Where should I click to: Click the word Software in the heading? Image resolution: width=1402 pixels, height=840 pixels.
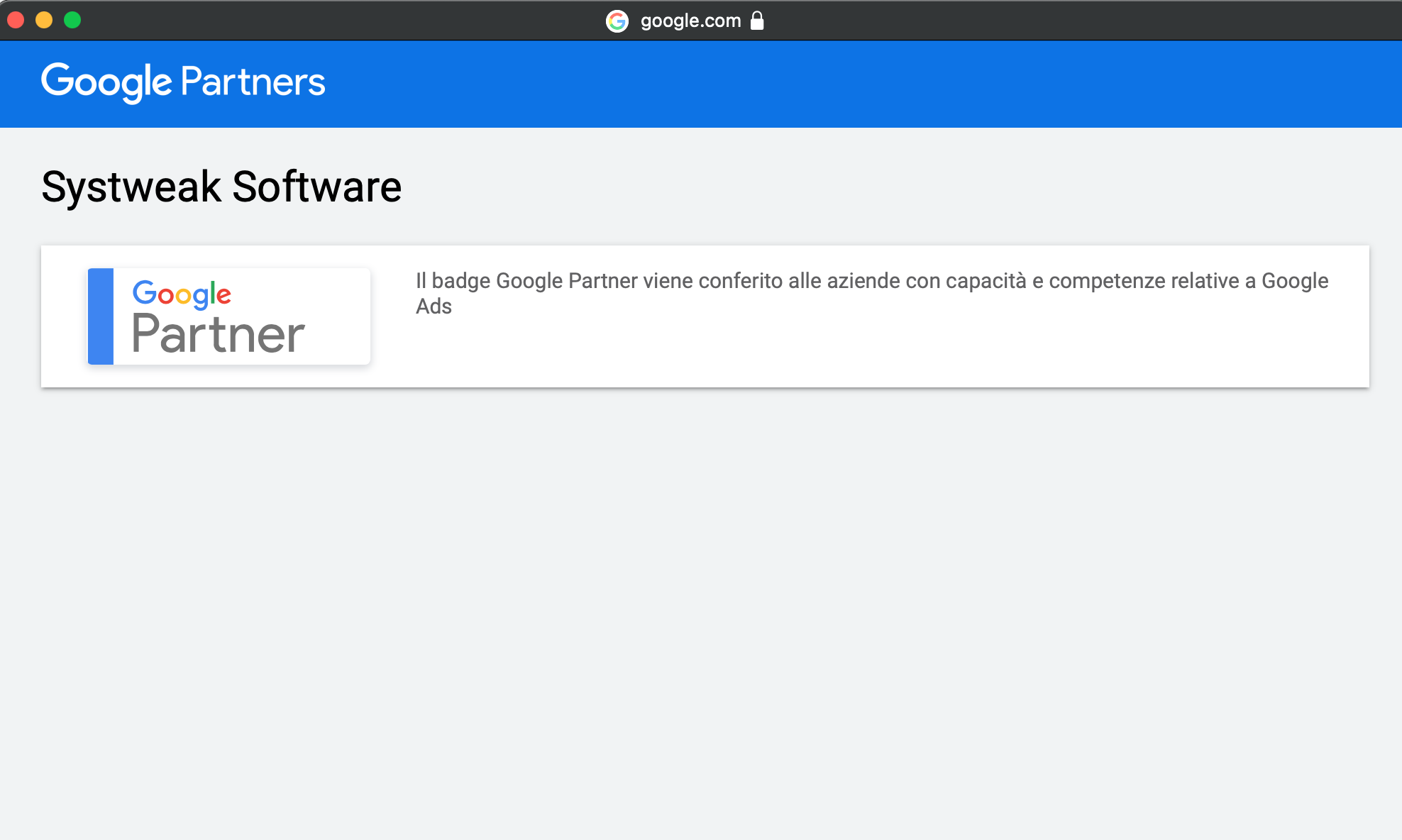click(317, 187)
